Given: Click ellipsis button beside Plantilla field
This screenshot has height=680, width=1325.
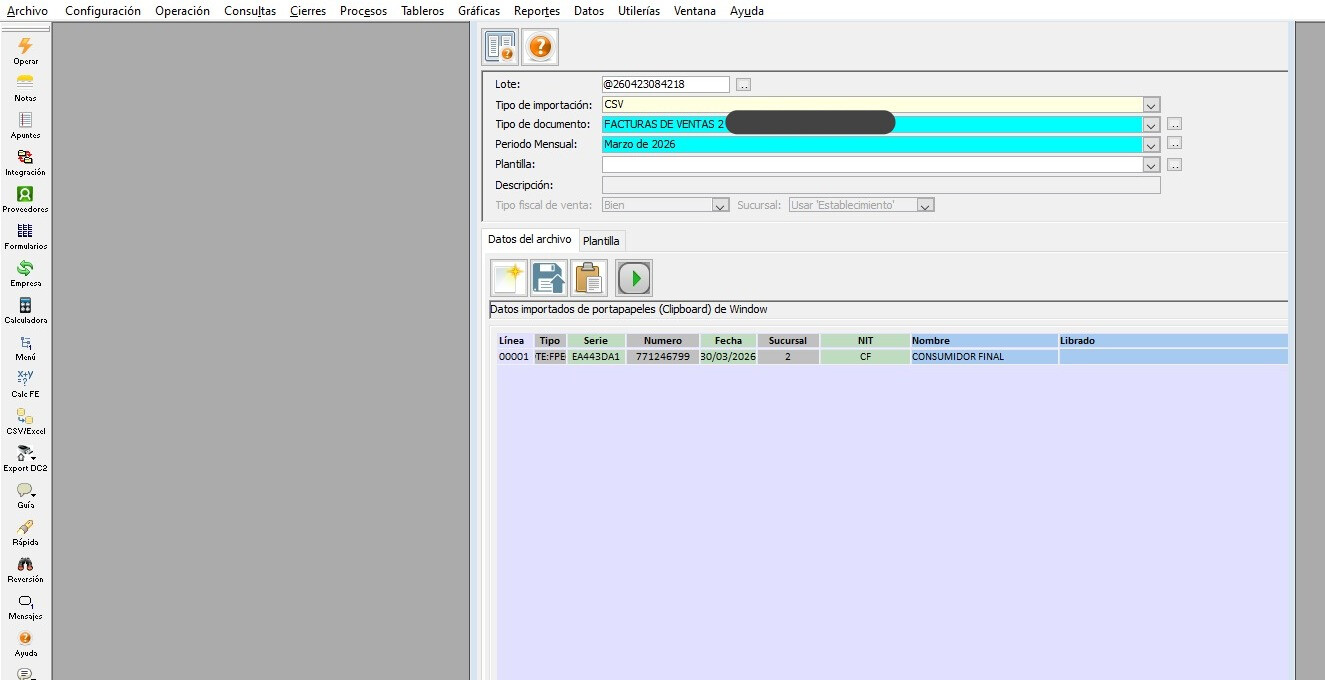Looking at the screenshot, I should coord(1175,165).
